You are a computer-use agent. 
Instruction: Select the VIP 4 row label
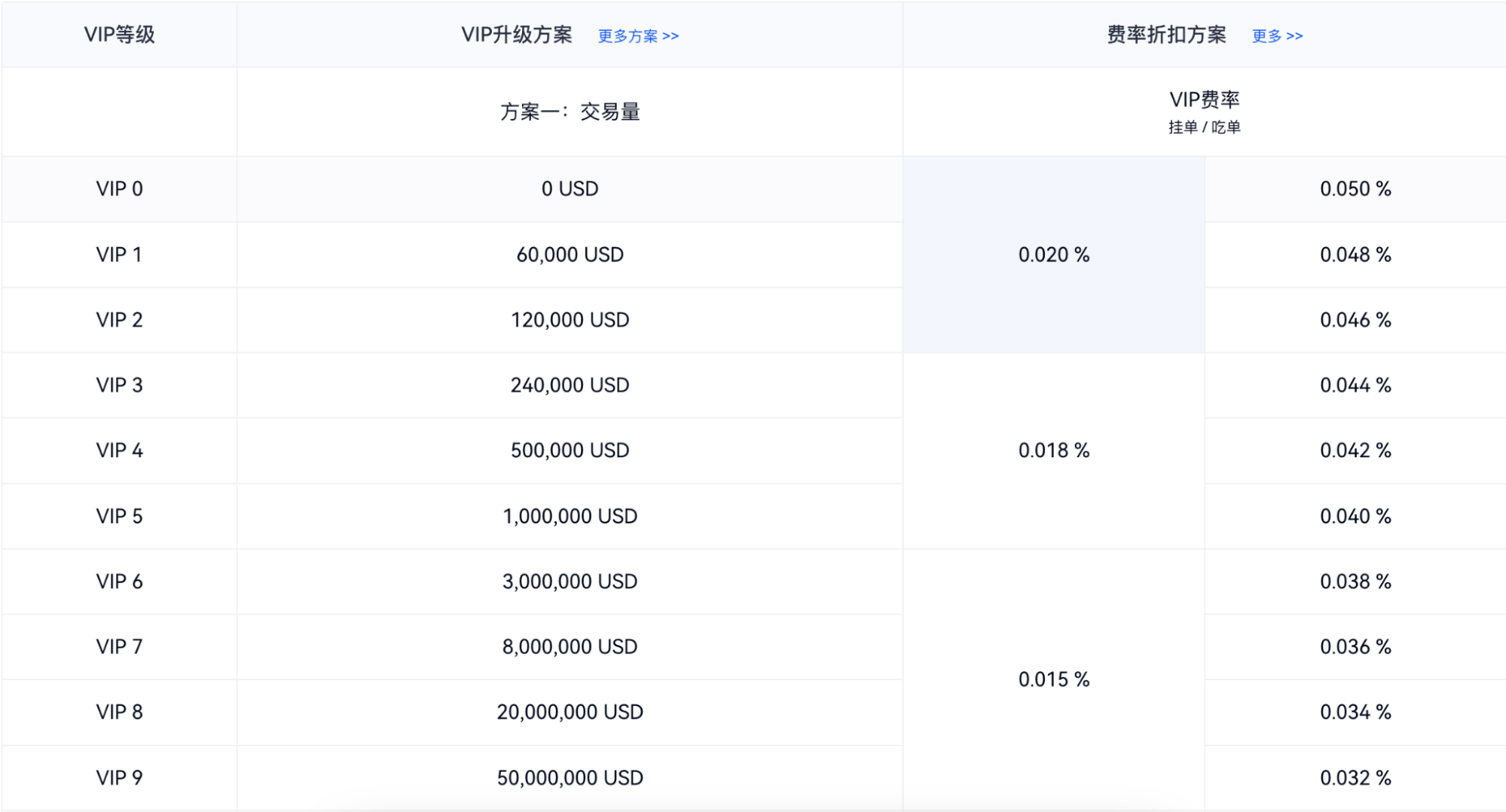pyautogui.click(x=119, y=450)
